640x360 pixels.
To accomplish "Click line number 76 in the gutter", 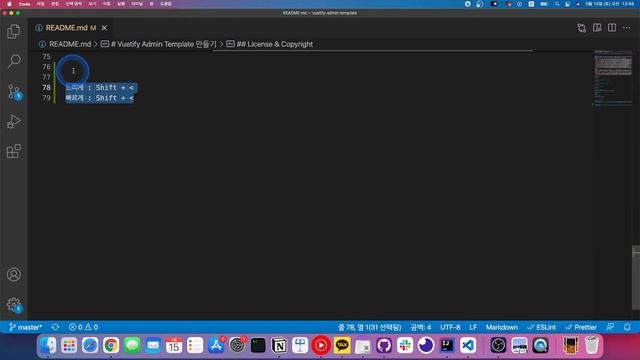I will (47, 67).
